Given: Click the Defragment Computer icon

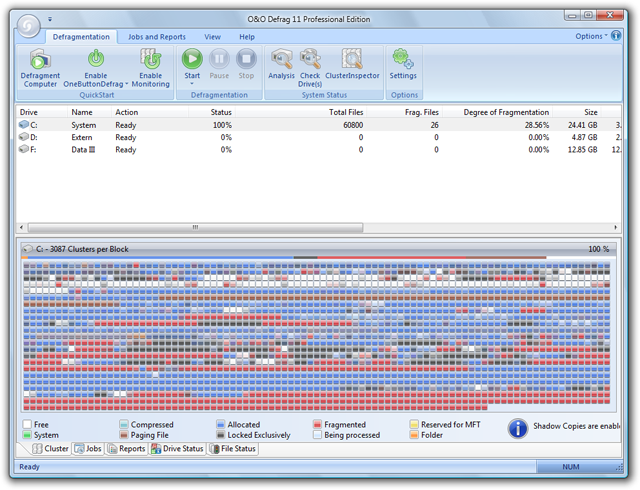Looking at the screenshot, I should pyautogui.click(x=40, y=59).
